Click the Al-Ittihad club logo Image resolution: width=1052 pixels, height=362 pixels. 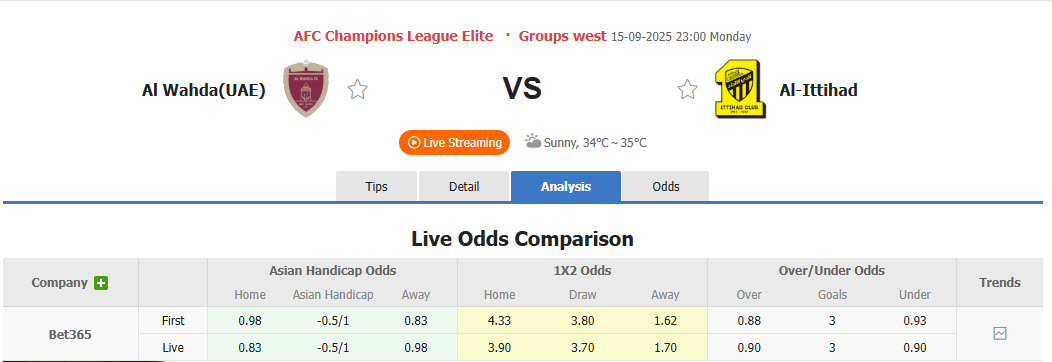[x=741, y=89]
